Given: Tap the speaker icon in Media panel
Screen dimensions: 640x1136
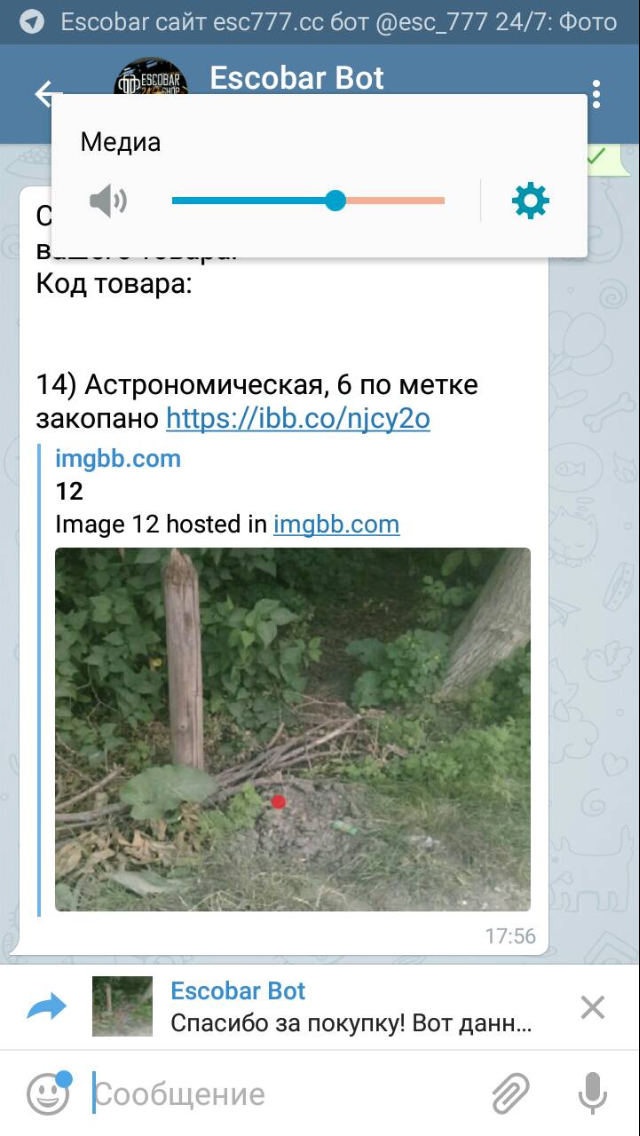Looking at the screenshot, I should click(x=108, y=201).
